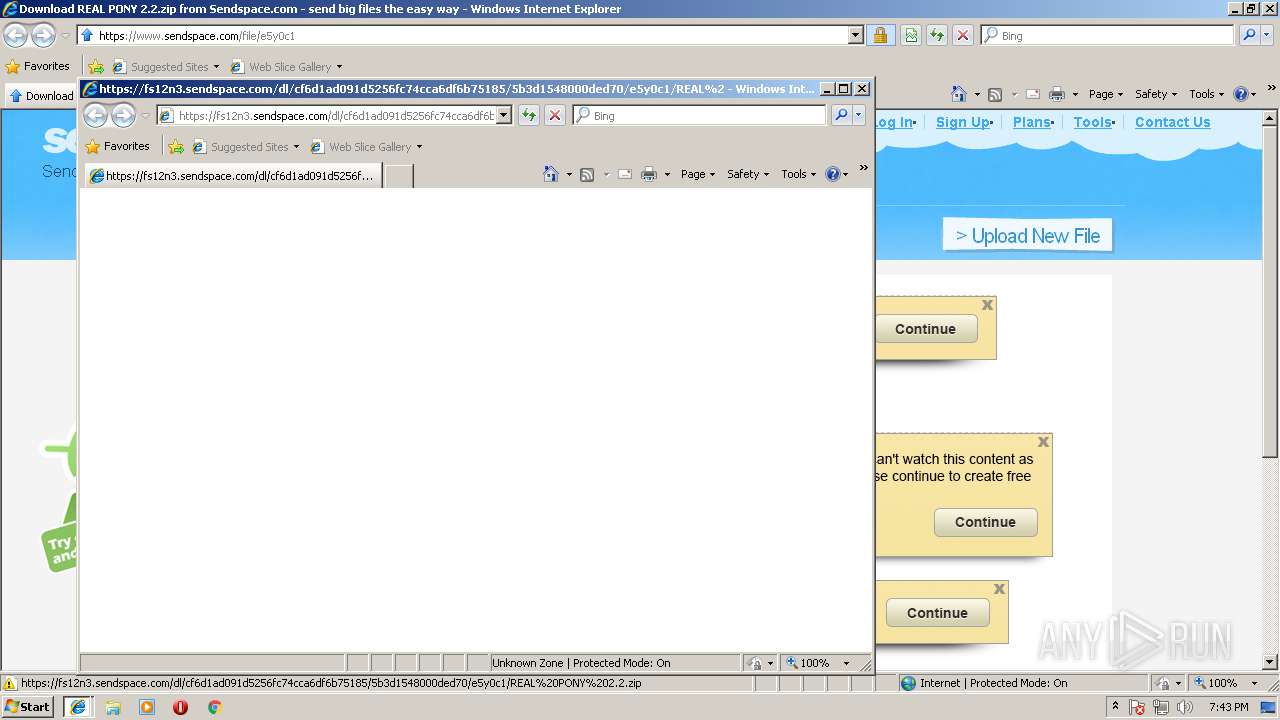The height and width of the screenshot is (720, 1280).
Task: Click Refresh icon in popup window address bar
Action: [528, 116]
